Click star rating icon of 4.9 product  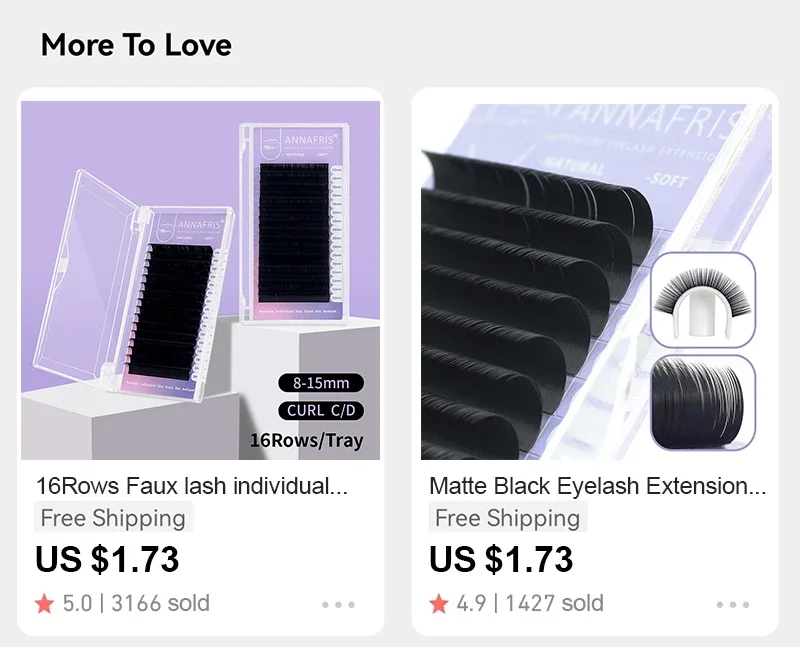point(439,604)
